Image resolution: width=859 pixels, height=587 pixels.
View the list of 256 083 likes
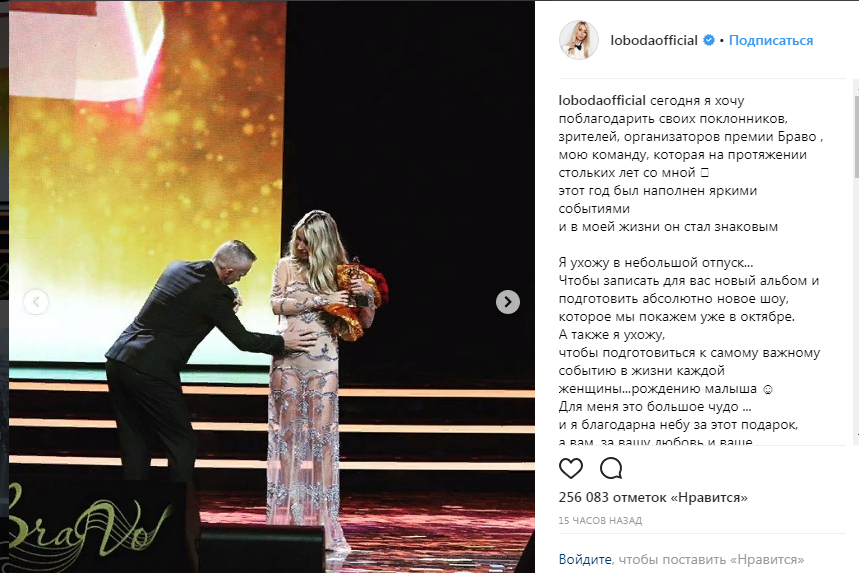click(653, 498)
